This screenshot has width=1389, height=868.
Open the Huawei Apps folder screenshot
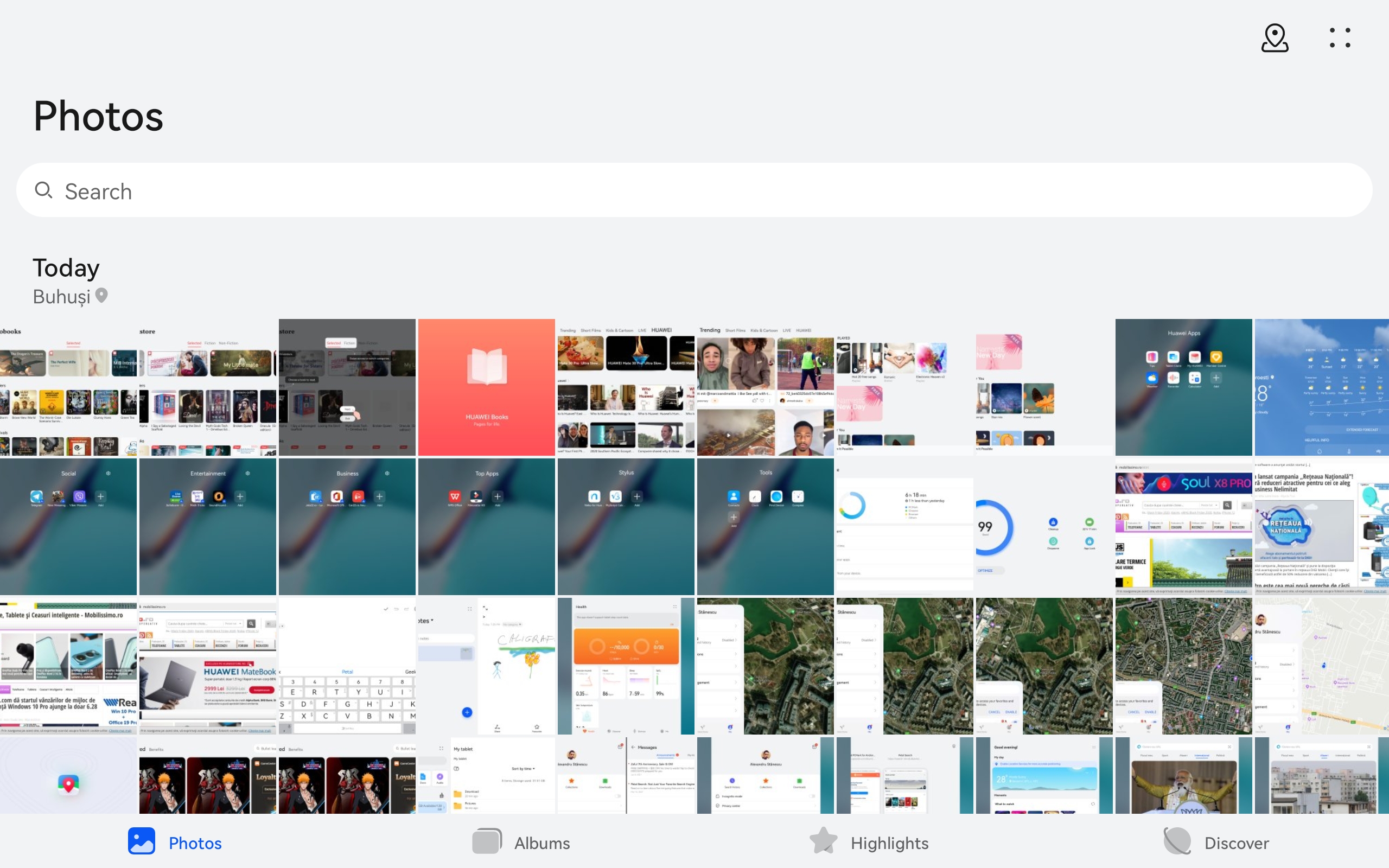(1183, 387)
